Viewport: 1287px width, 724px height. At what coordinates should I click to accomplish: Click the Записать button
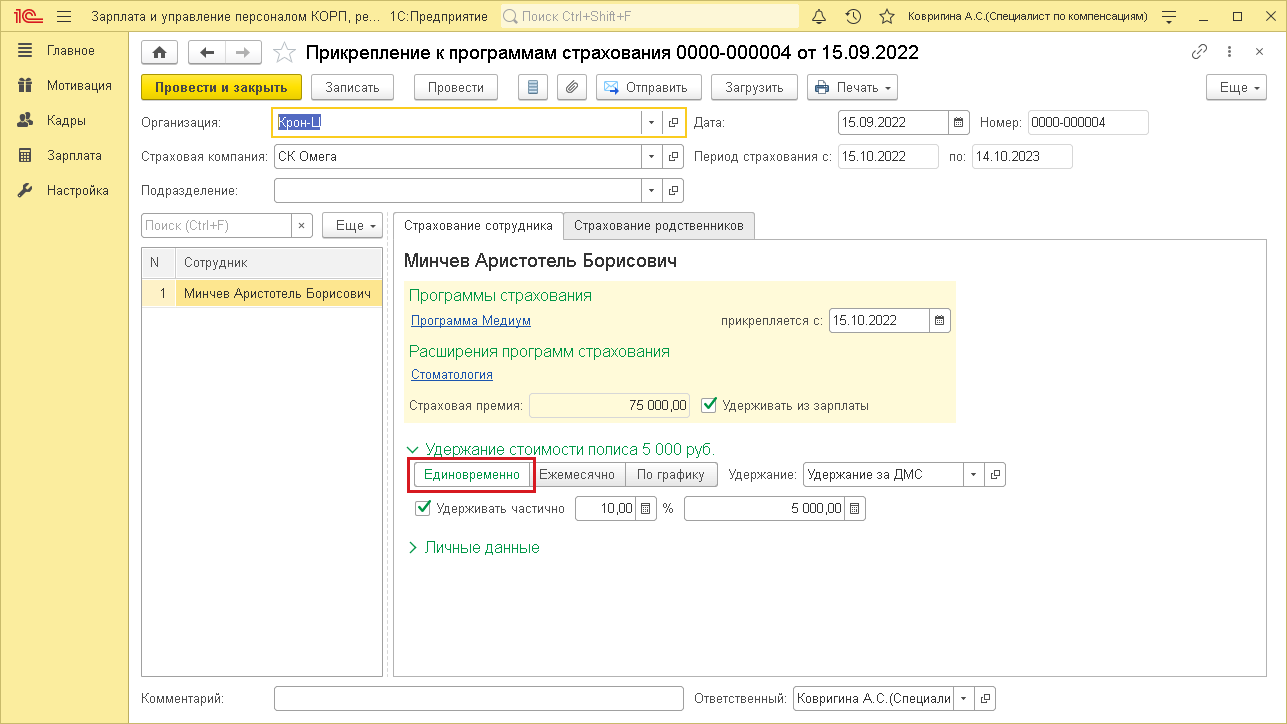[x=353, y=87]
